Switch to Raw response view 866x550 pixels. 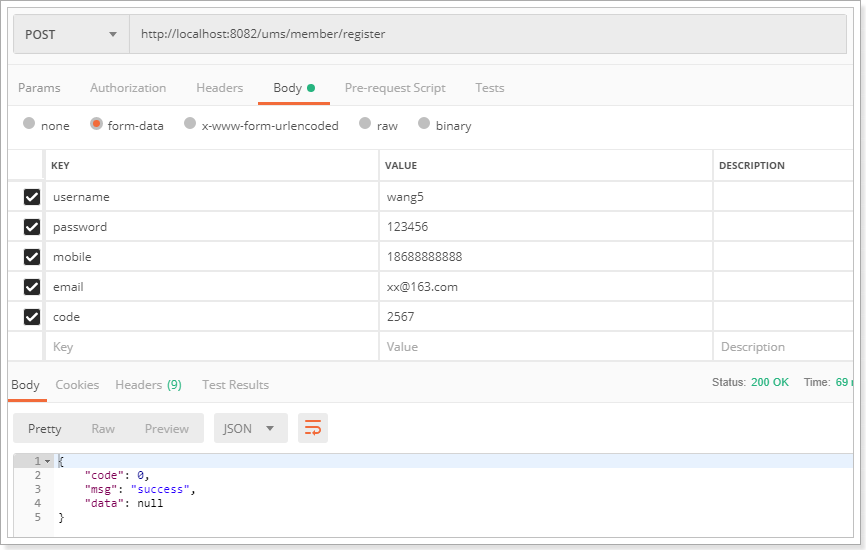[x=103, y=428]
